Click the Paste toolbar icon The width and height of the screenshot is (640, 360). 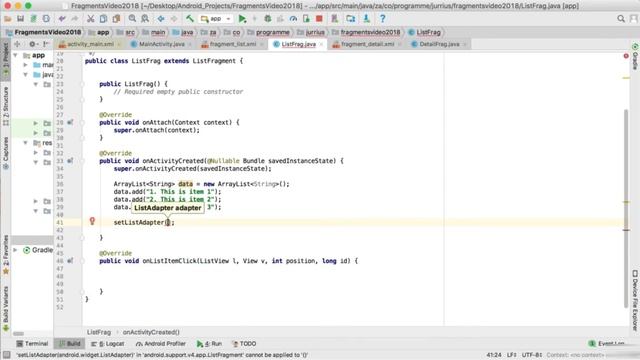pos(117,19)
